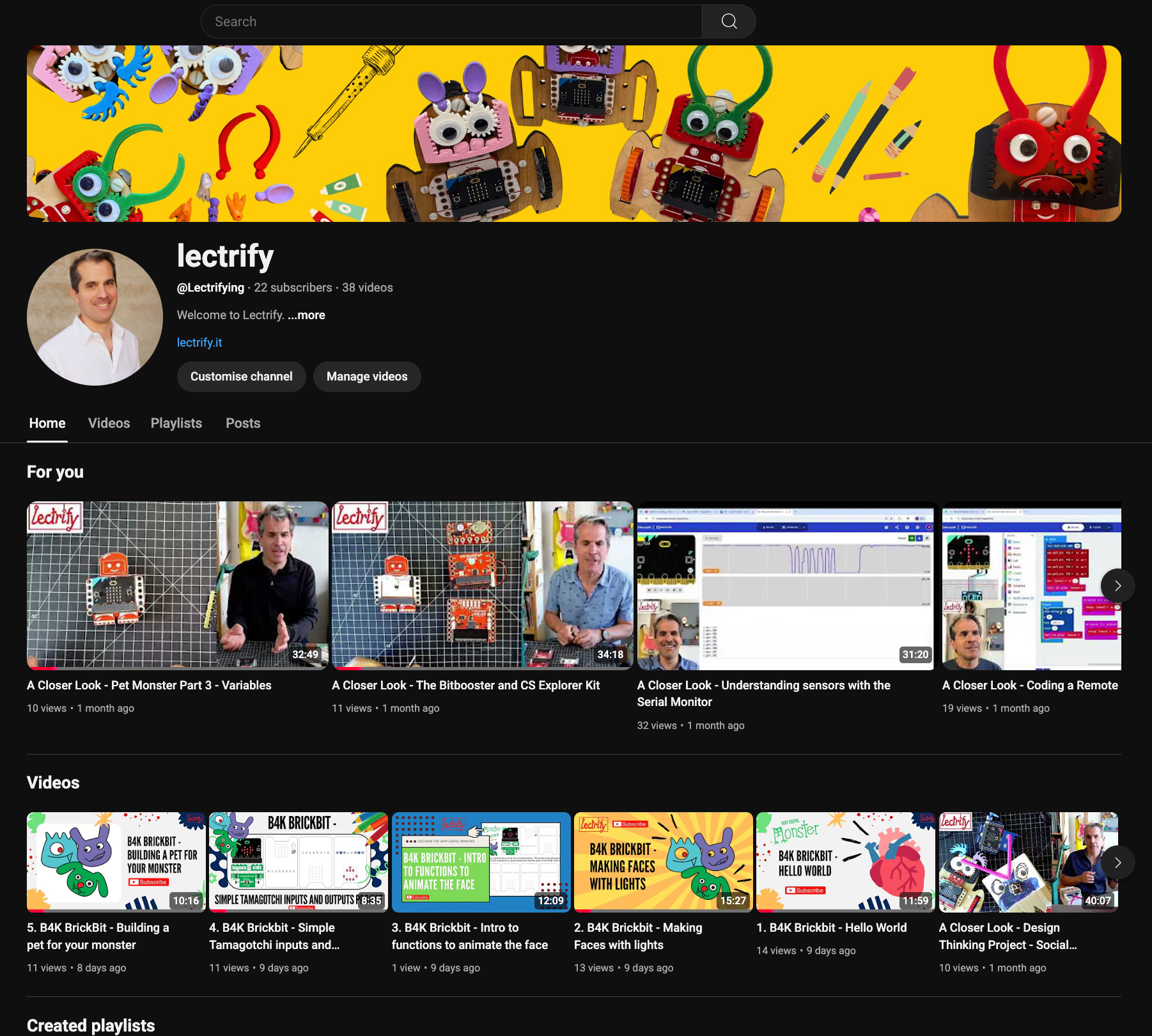Open Coding a Remote video thumbnail
This screenshot has width=1152, height=1036.
point(1032,585)
